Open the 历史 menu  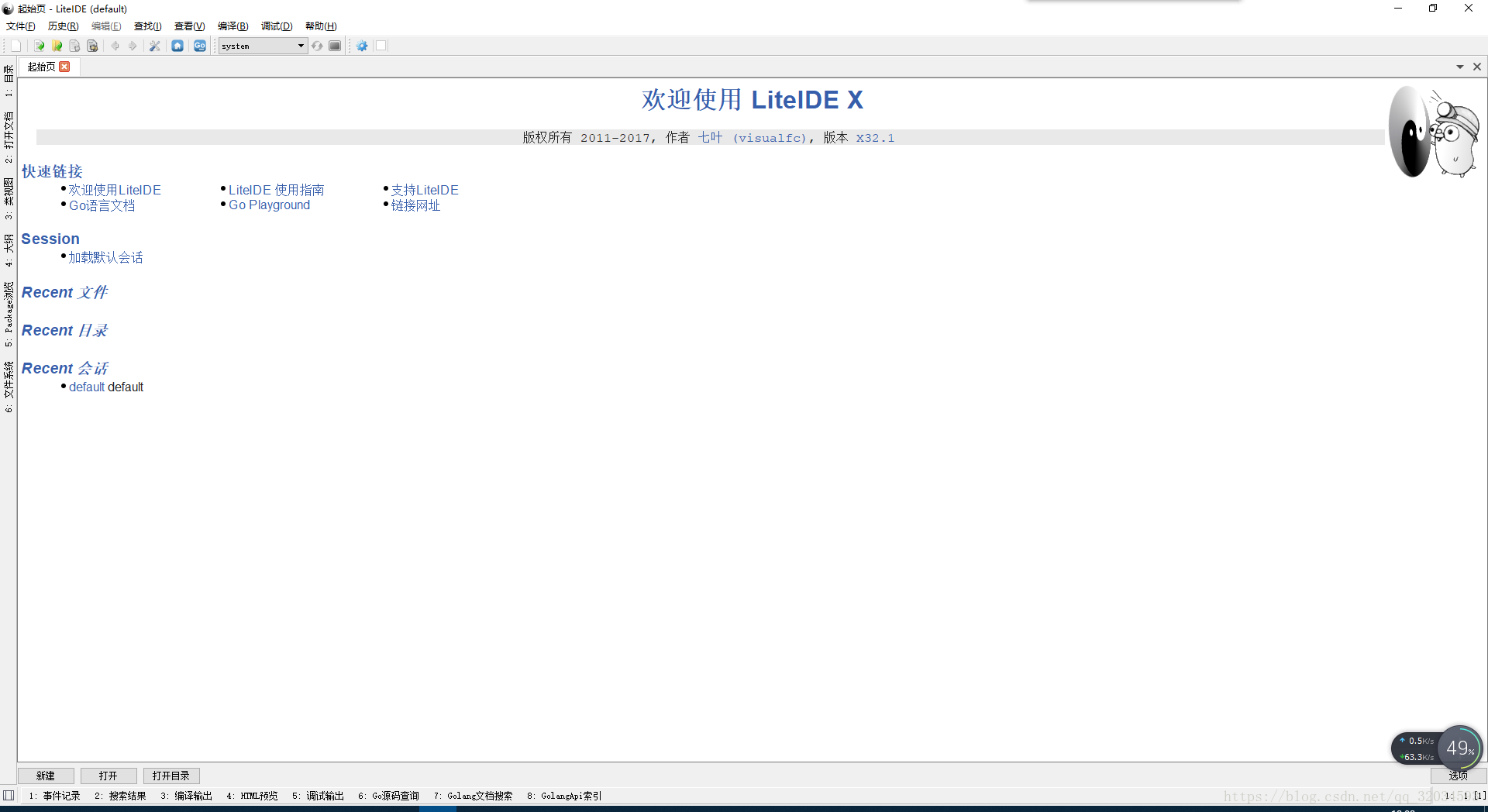64,26
